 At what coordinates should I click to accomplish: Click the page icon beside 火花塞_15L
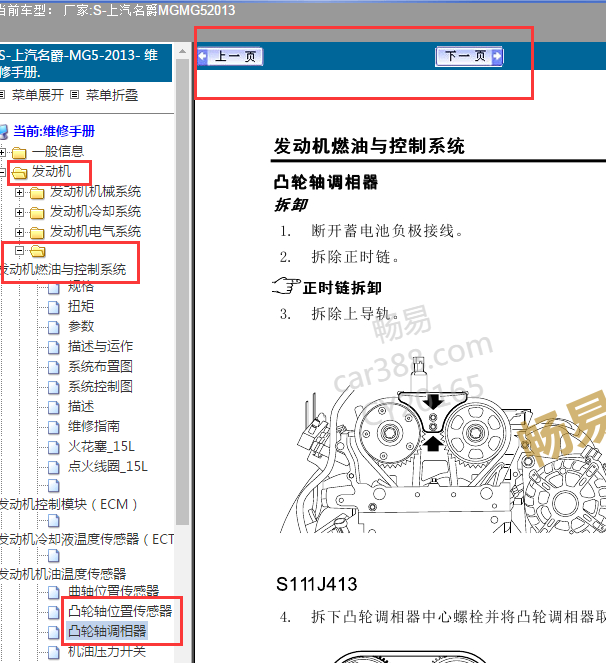pos(54,447)
